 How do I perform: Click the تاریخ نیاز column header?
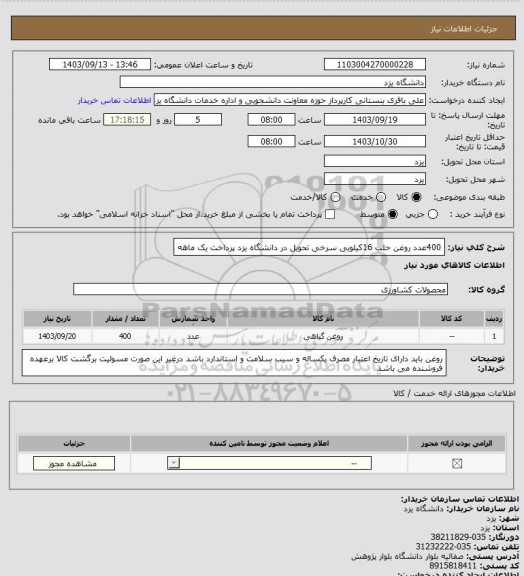click(57, 319)
